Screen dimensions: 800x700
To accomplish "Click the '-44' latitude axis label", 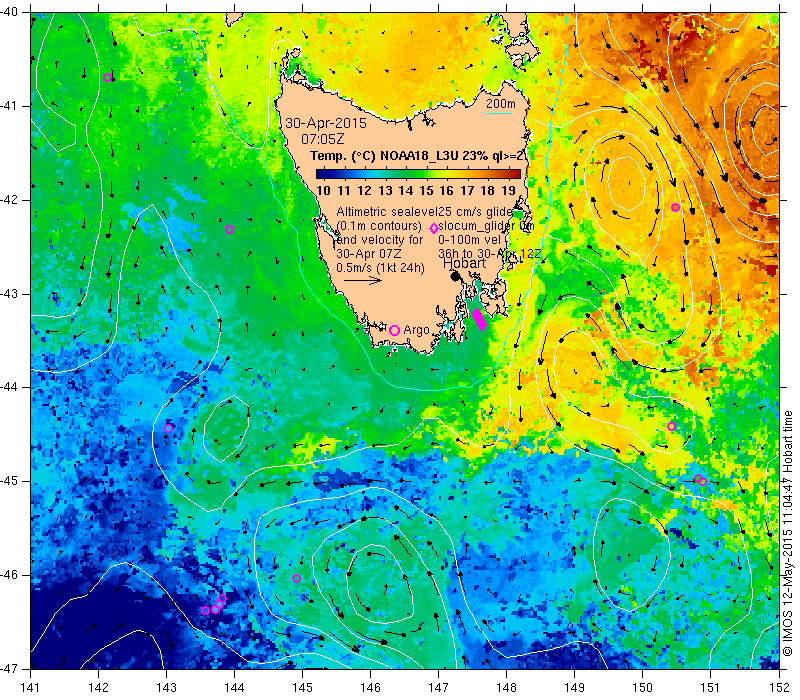I will click(x=9, y=387).
